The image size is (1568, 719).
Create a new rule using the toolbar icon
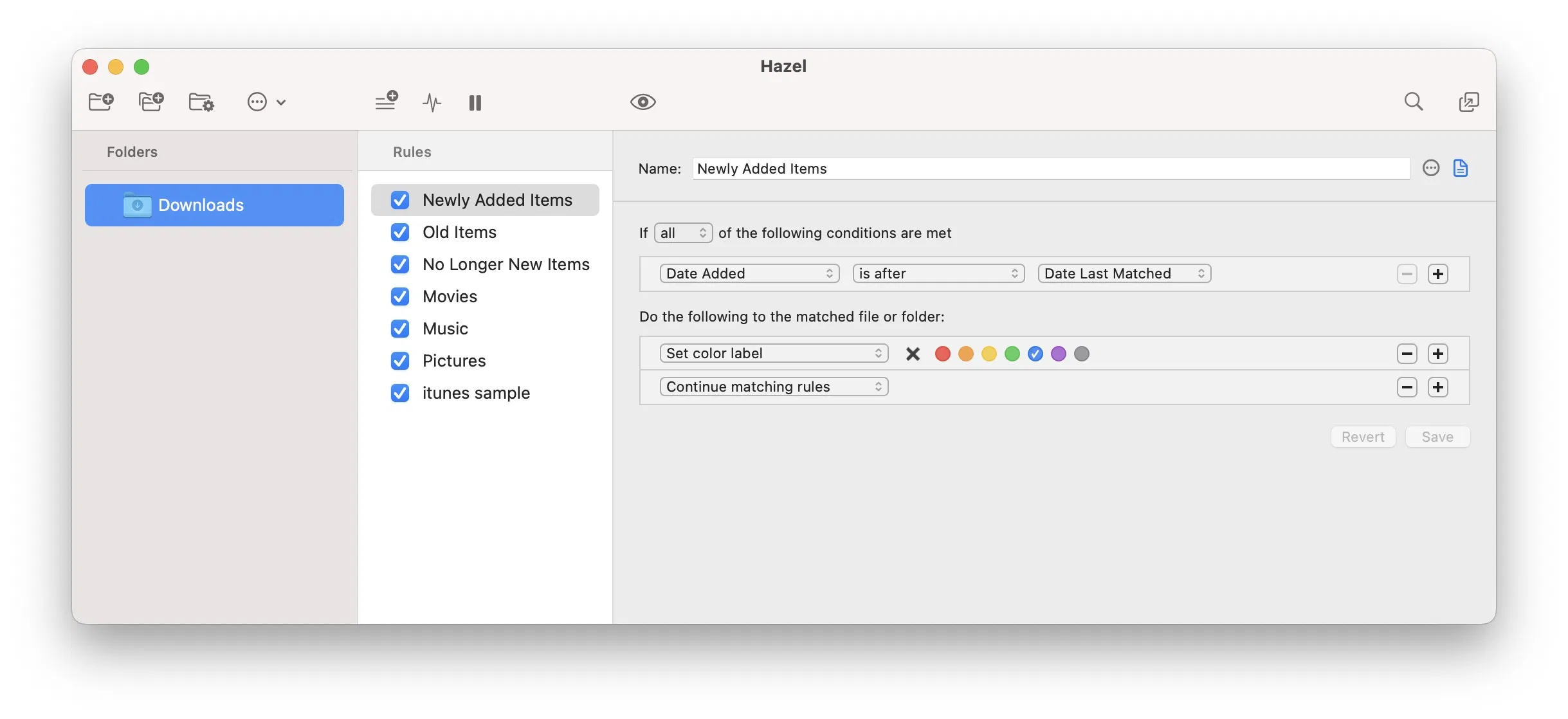(x=387, y=102)
